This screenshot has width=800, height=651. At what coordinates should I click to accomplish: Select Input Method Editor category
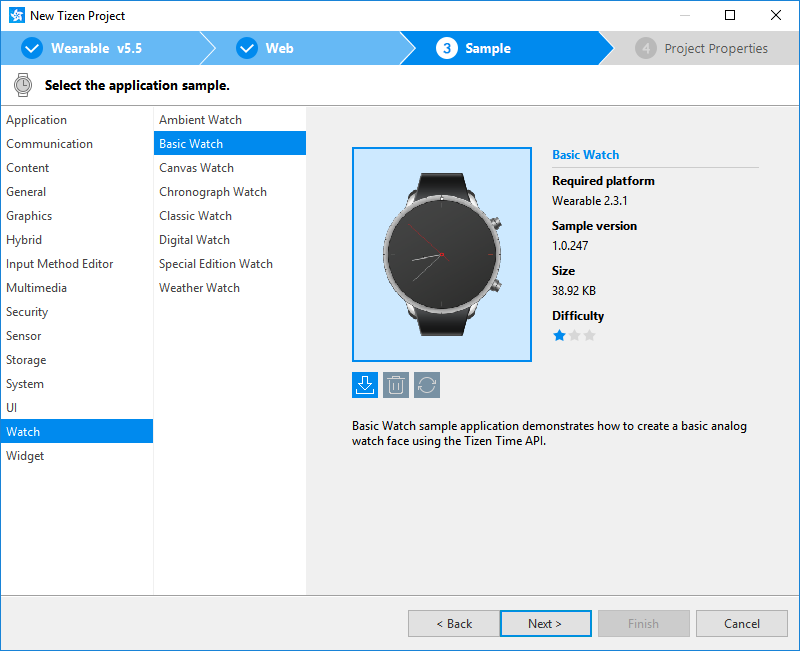[60, 264]
